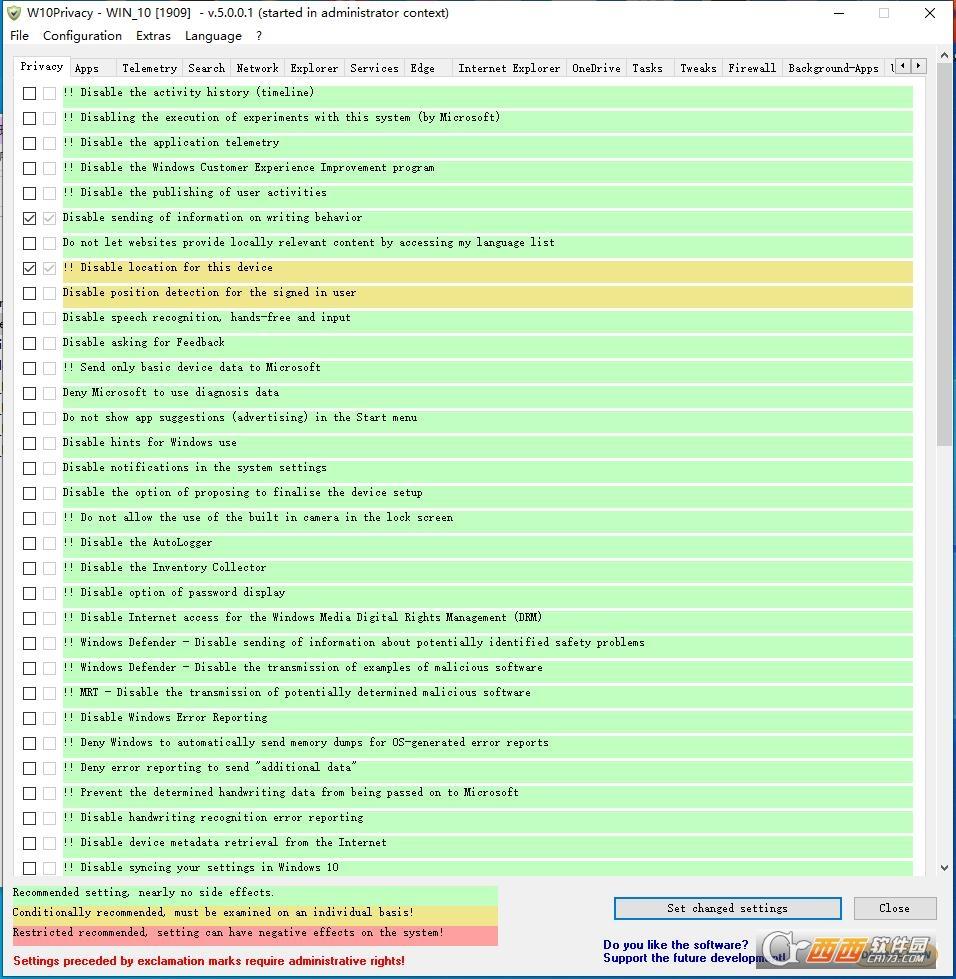Select 'Disable the option of proposing to finalise' text
The width and height of the screenshot is (956, 979).
[x=242, y=493]
